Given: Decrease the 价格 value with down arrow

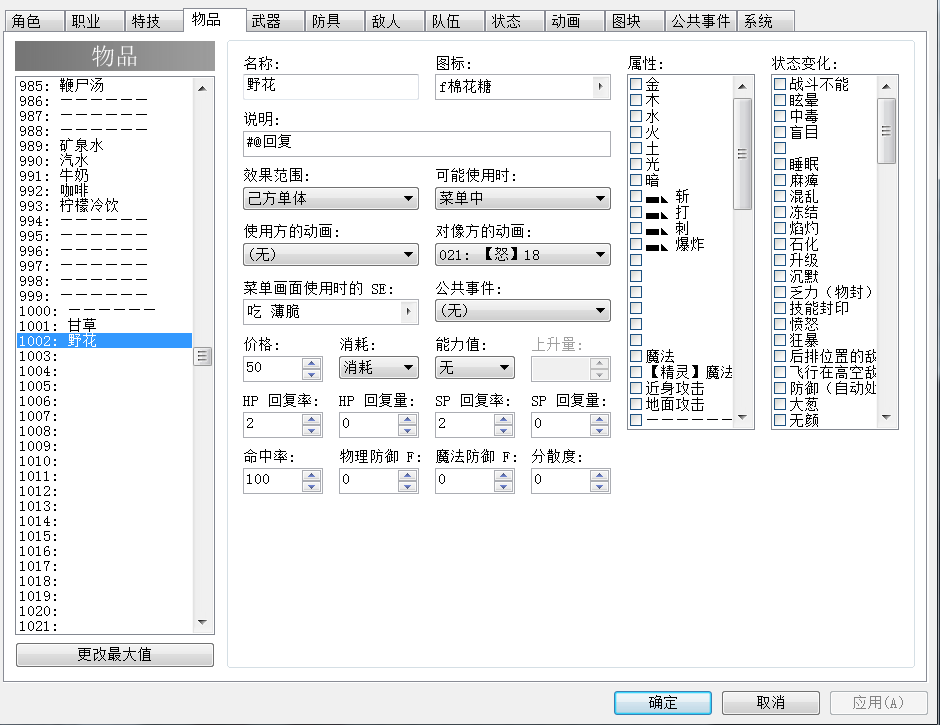Looking at the screenshot, I should [312, 374].
